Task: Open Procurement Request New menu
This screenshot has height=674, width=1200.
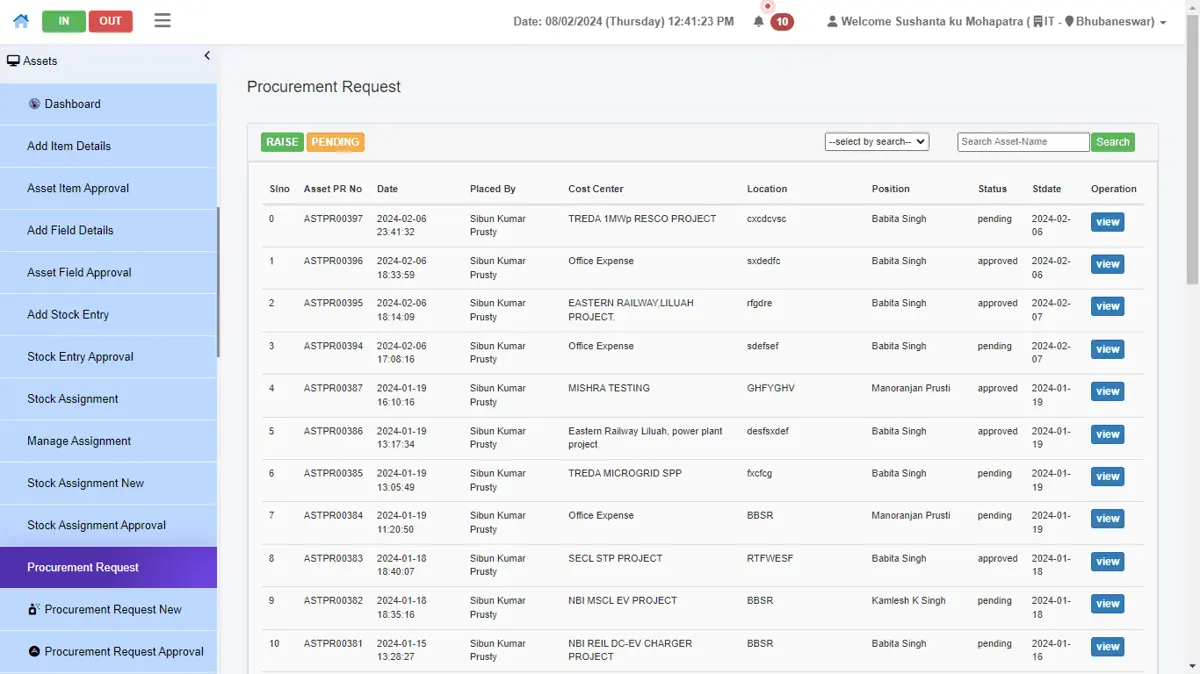Action: pos(108,609)
